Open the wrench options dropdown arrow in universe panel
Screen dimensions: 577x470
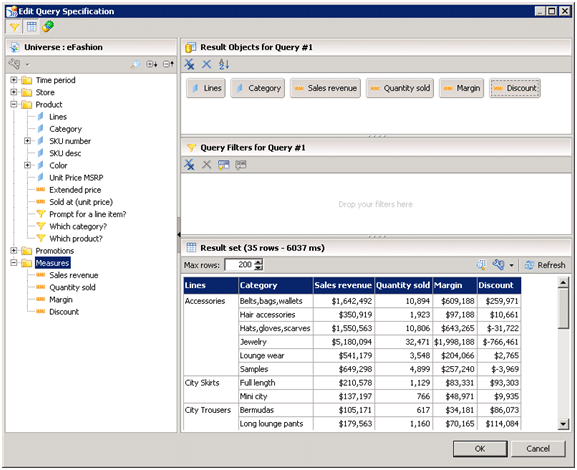point(28,65)
